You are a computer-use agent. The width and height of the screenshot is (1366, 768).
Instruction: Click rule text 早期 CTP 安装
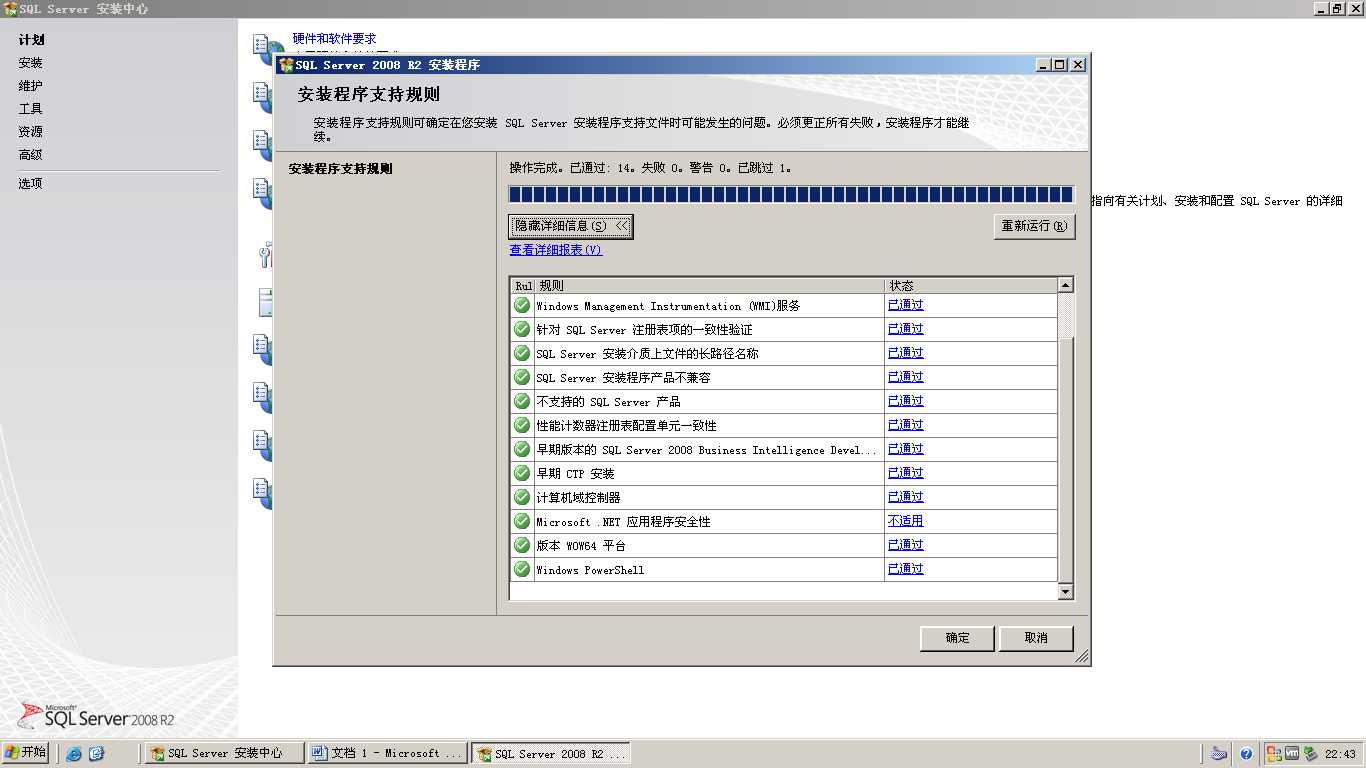point(576,474)
